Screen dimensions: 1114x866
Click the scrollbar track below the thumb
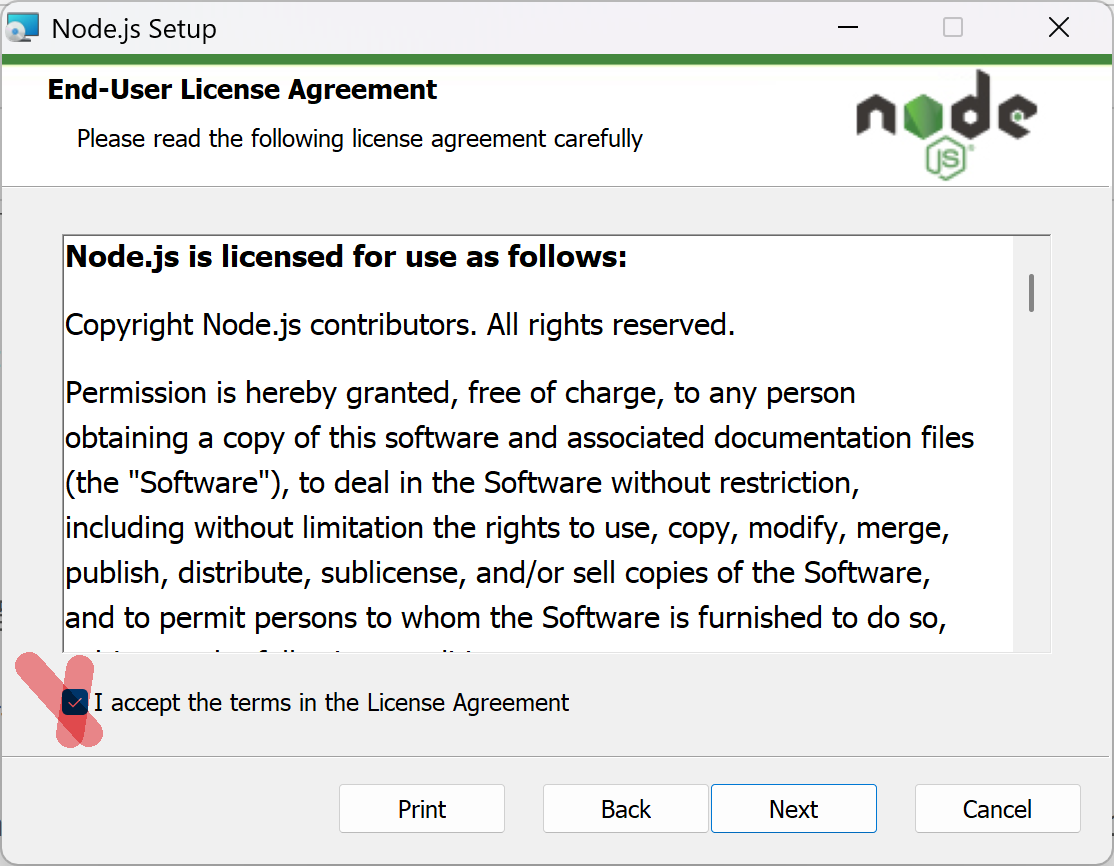coord(1031,500)
